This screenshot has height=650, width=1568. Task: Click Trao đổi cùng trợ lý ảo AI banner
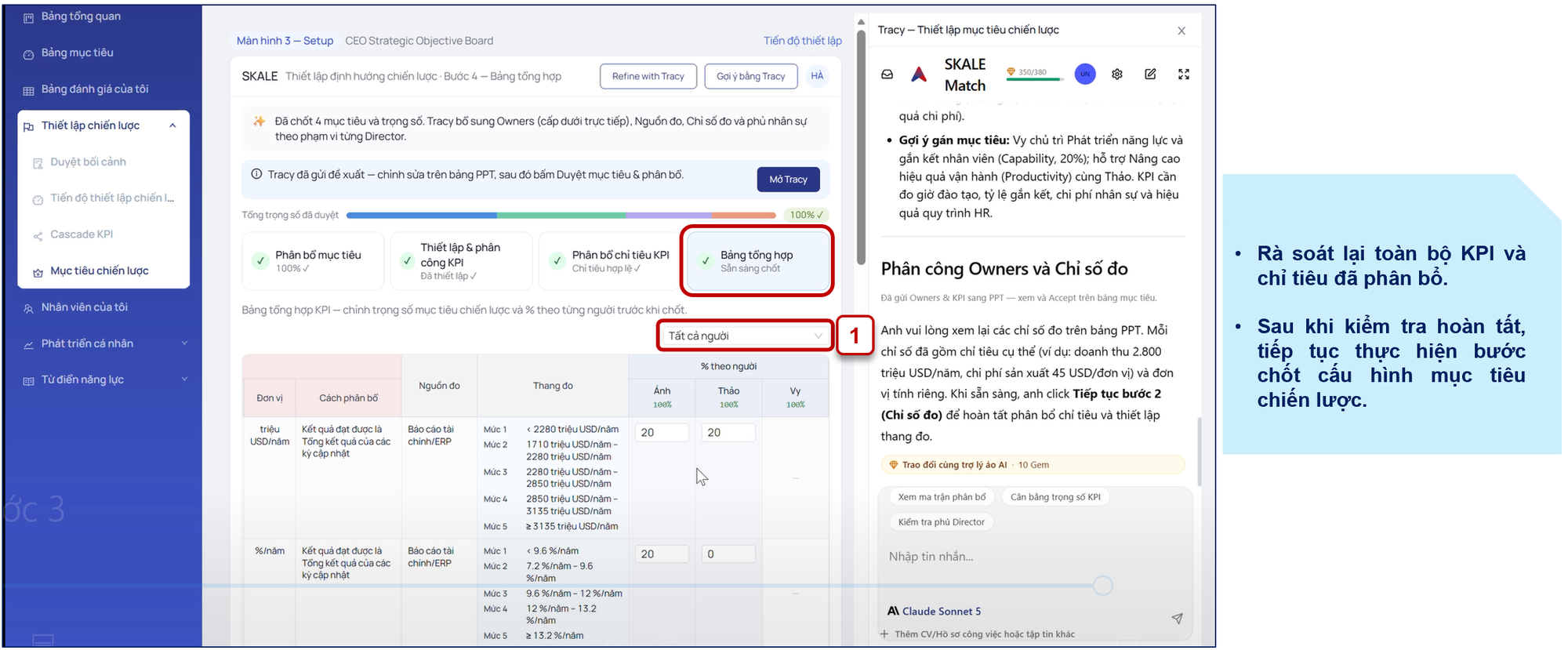[x=1033, y=465]
